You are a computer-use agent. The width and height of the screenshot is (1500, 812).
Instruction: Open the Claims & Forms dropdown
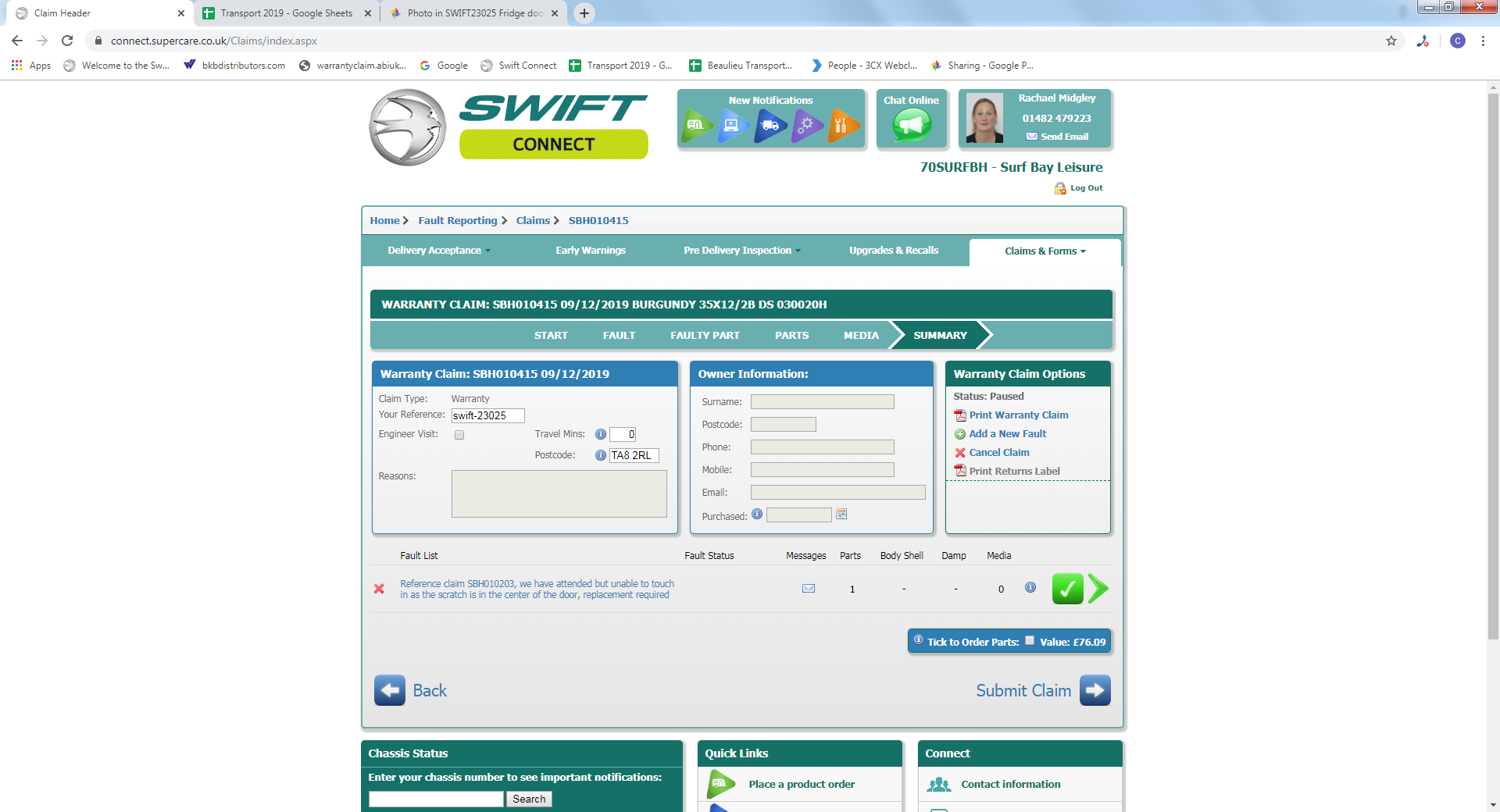click(x=1045, y=251)
